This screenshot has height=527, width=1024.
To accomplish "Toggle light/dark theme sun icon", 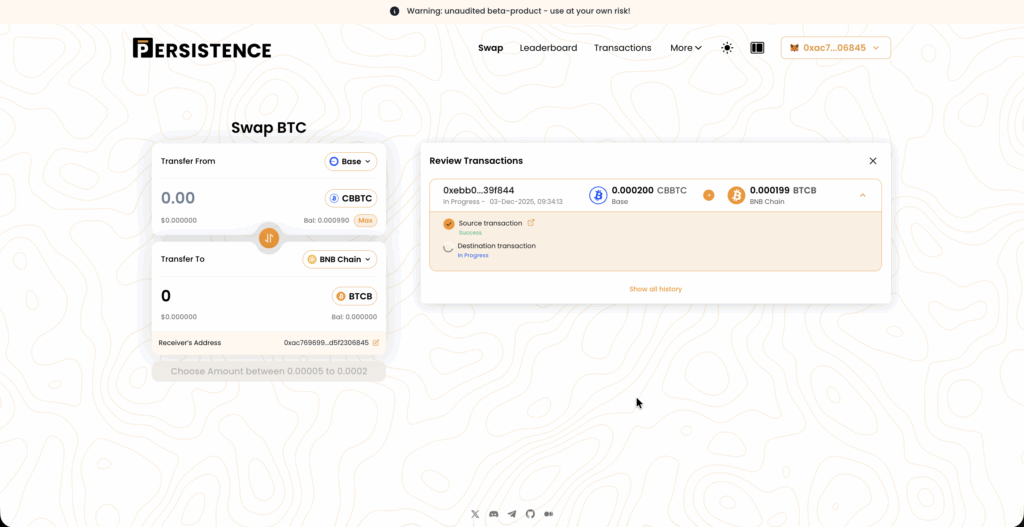I will click(727, 48).
